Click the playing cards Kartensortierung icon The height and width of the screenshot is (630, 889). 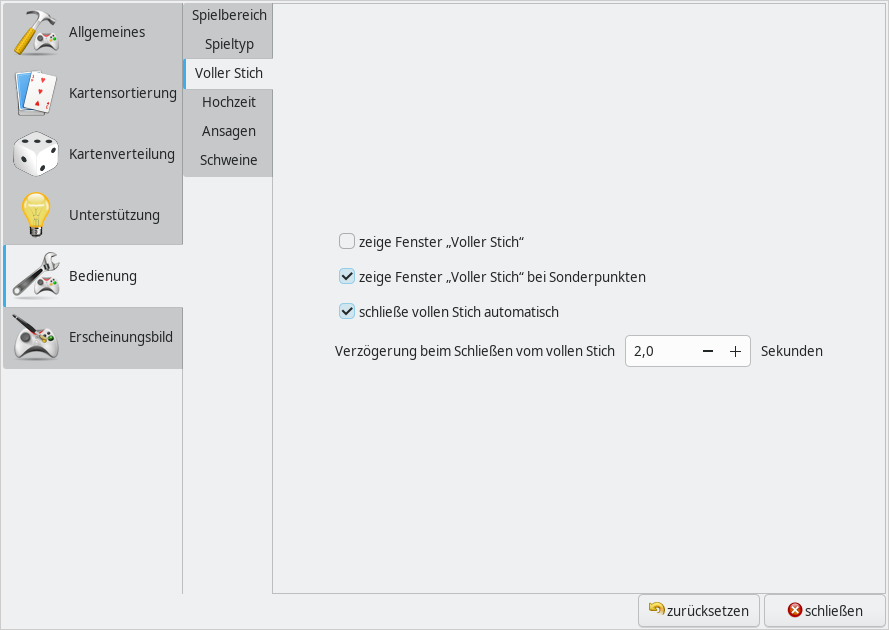pos(36,93)
